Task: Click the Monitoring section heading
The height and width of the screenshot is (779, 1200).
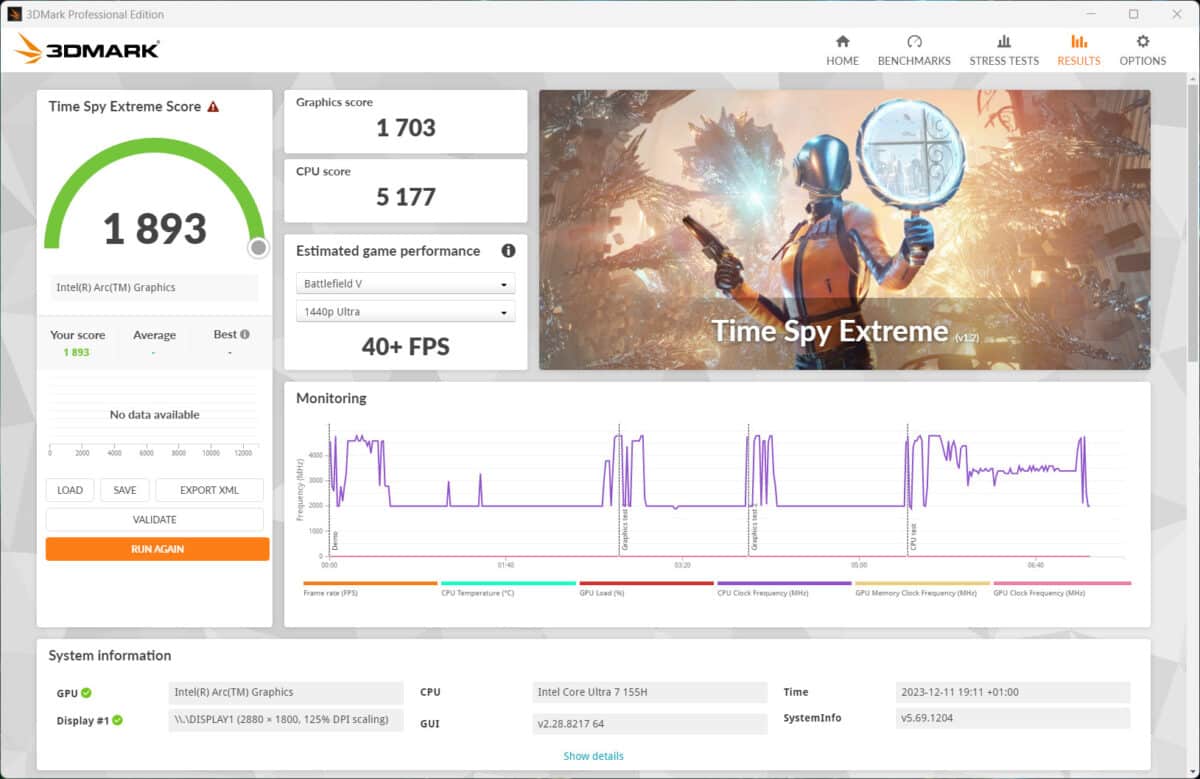Action: pyautogui.click(x=331, y=398)
